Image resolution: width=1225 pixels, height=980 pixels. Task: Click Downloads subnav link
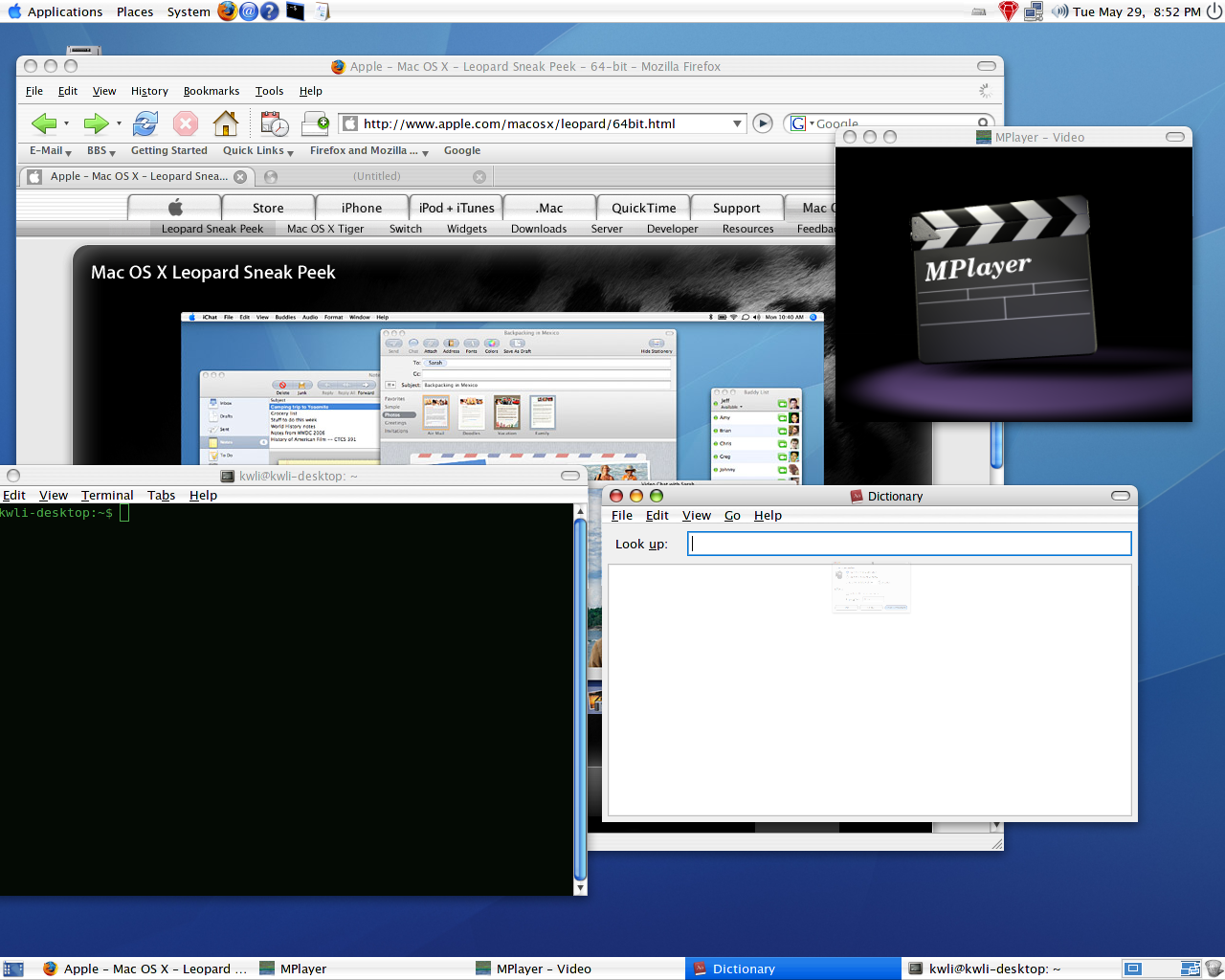539,229
